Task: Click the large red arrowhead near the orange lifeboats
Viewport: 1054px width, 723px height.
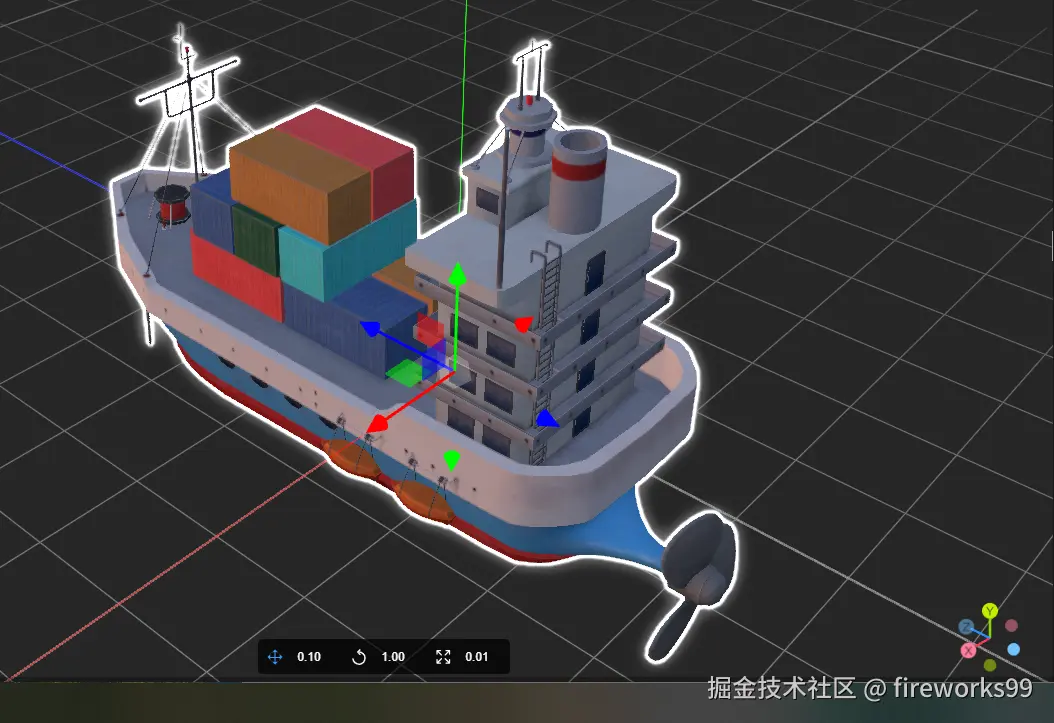Action: coord(377,425)
